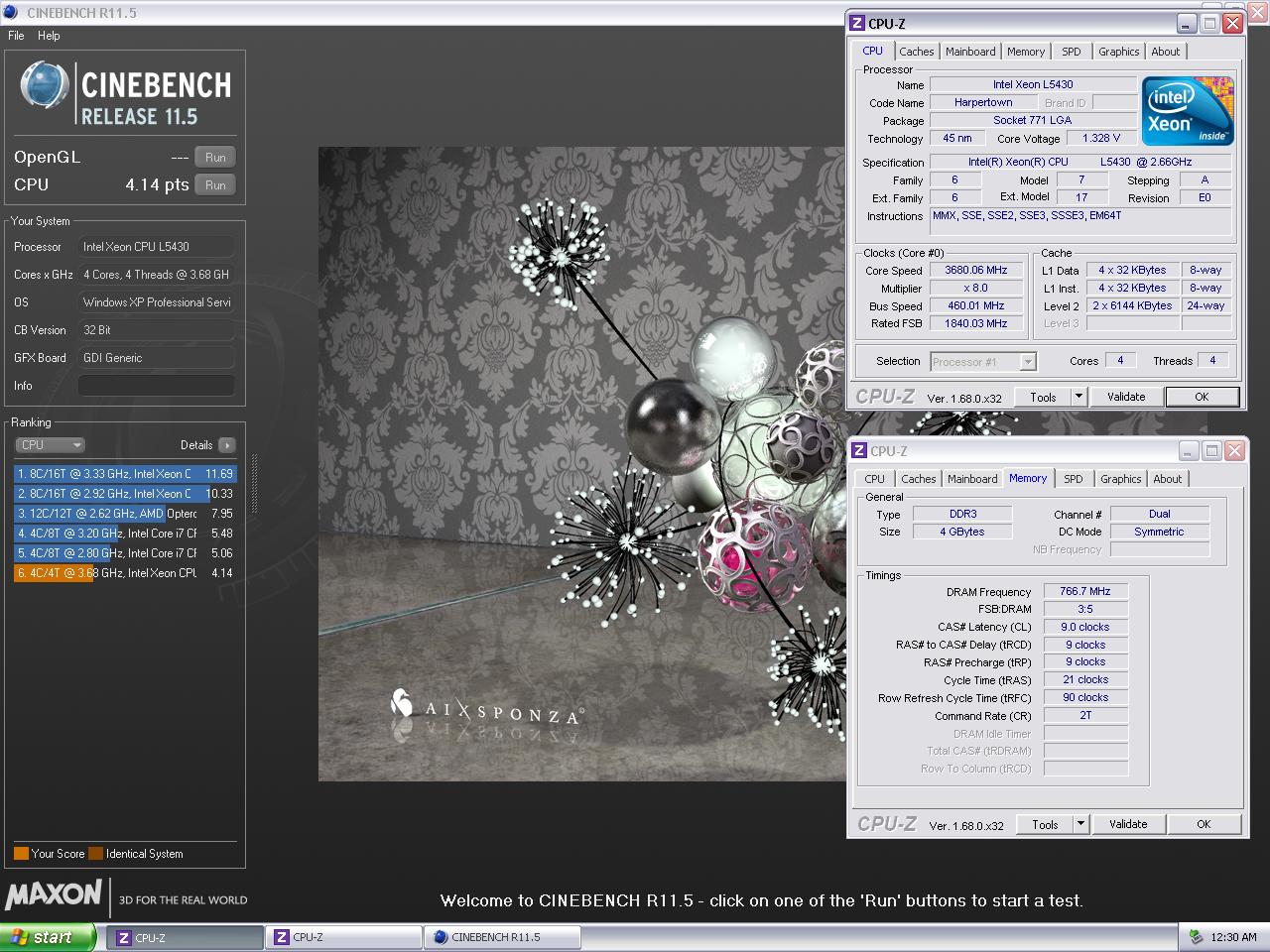Screen dimensions: 1270x952
Task: Open the Processor #1 selection dropdown
Action: 983,362
